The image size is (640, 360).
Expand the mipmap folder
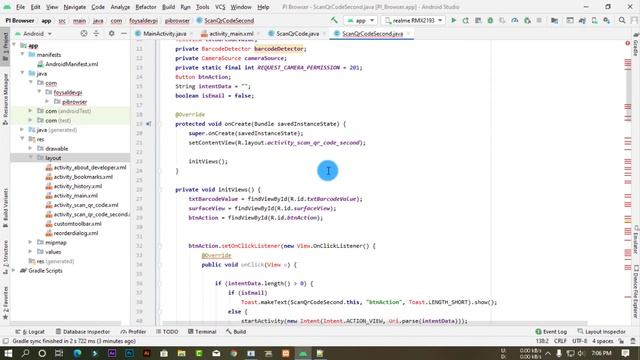(30, 242)
